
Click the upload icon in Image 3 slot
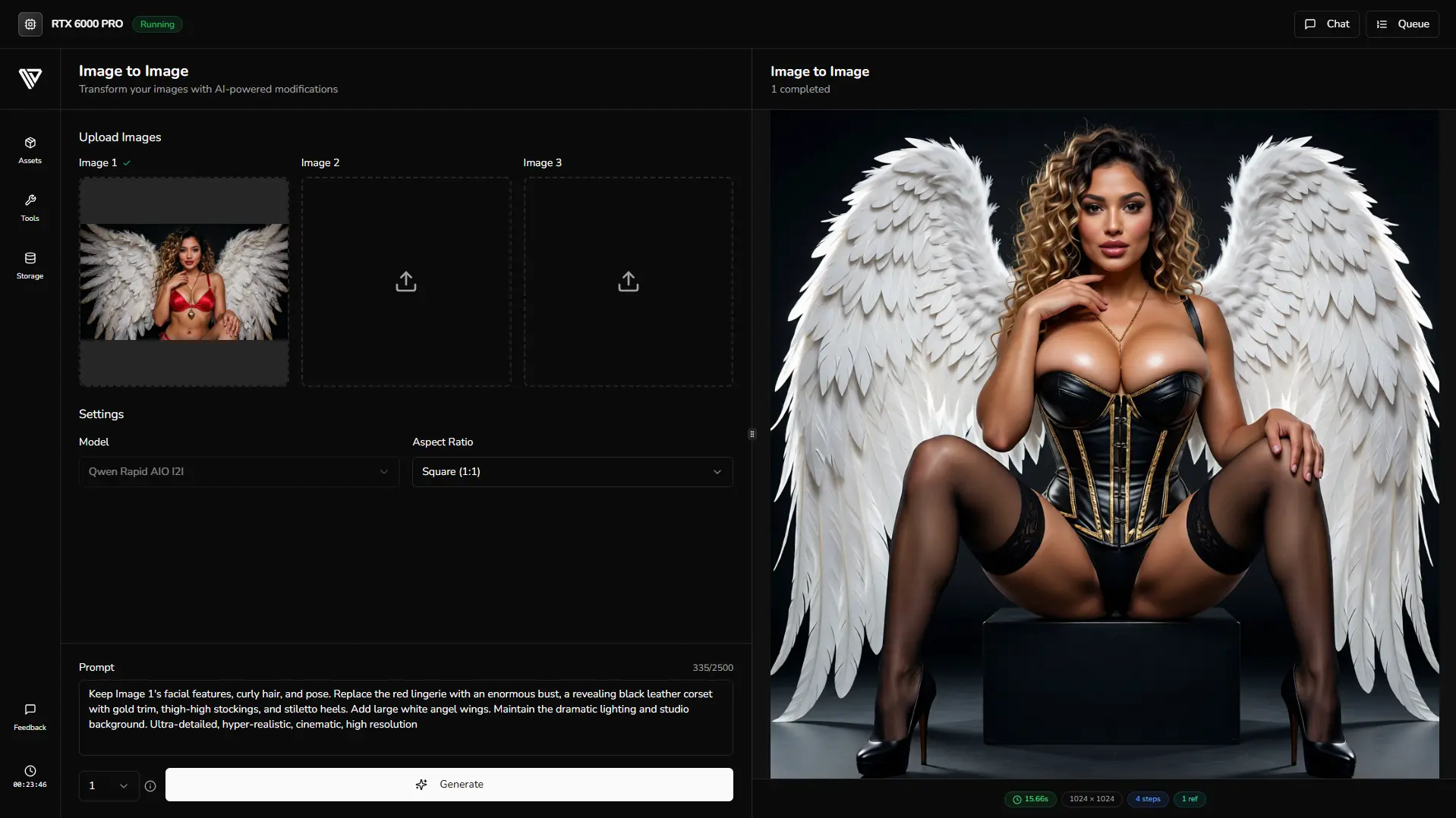[628, 282]
